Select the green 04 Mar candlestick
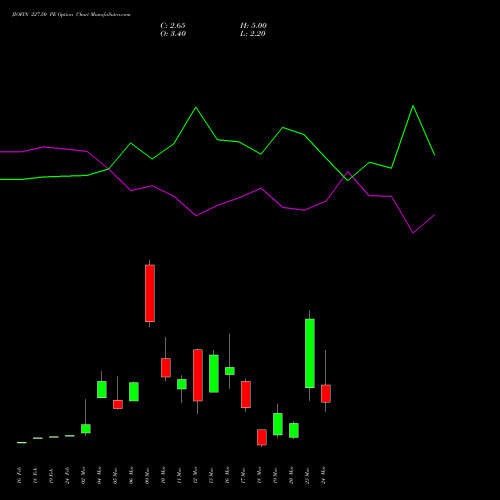 pos(102,389)
